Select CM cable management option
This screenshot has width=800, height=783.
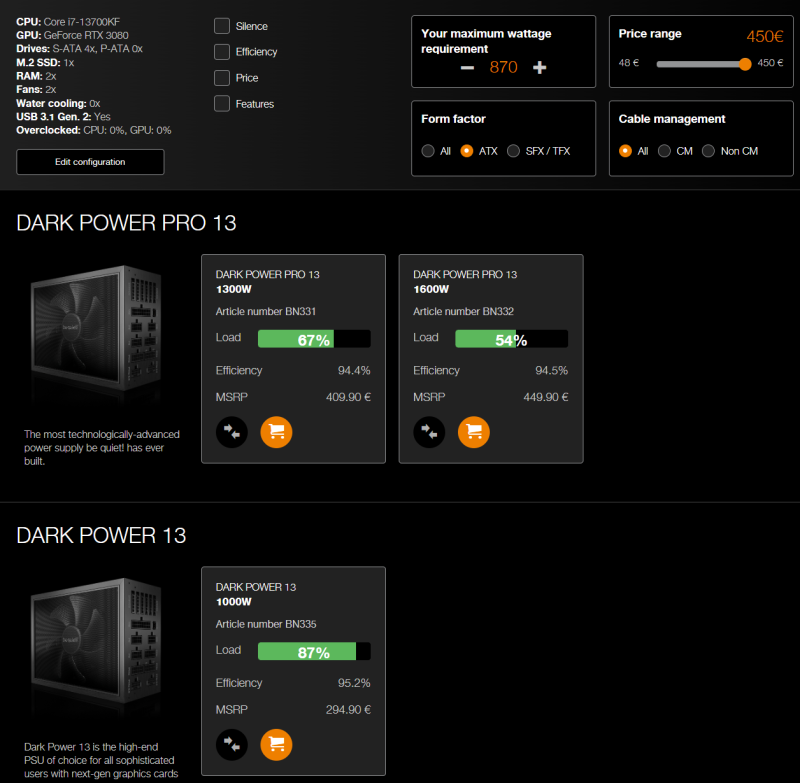pos(664,151)
